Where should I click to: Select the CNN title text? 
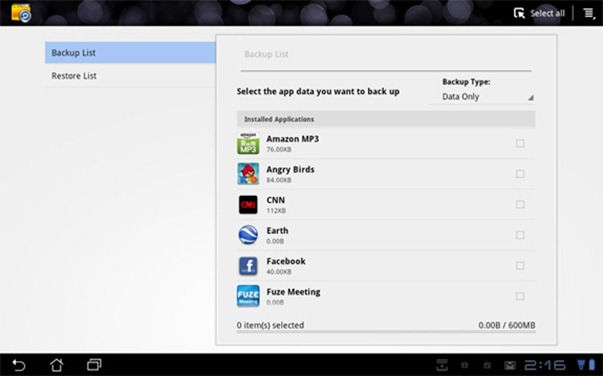tap(276, 200)
